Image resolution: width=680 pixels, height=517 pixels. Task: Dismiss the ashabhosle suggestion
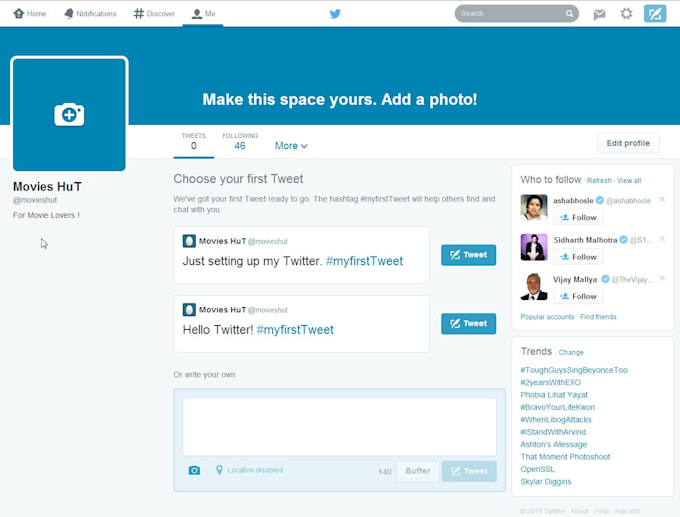click(662, 199)
